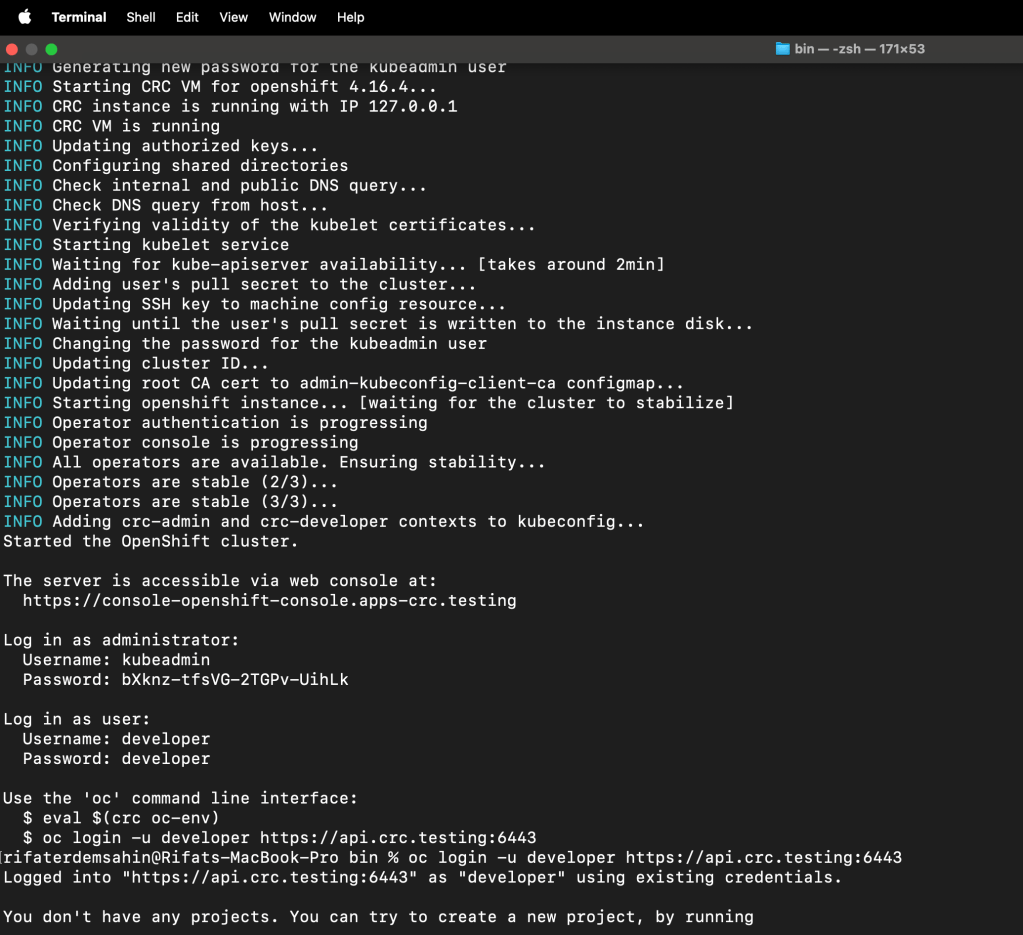Click 'The server is accessible via web console at:' line

220,581
